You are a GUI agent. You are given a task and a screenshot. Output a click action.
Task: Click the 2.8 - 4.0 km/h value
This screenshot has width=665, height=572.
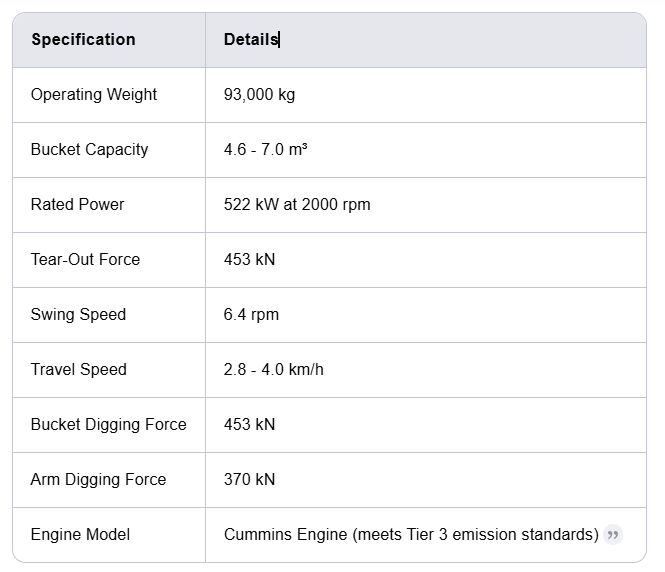coord(274,369)
